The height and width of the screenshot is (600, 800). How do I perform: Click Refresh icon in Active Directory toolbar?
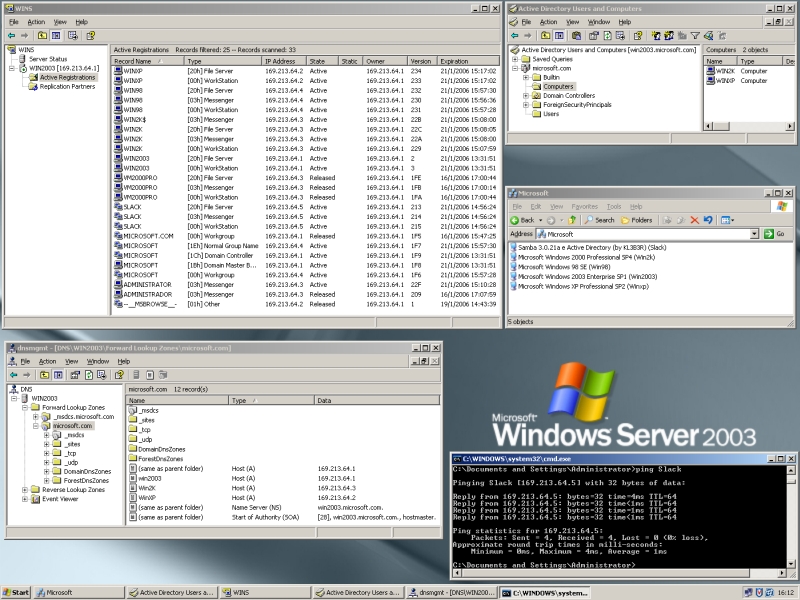pos(607,36)
